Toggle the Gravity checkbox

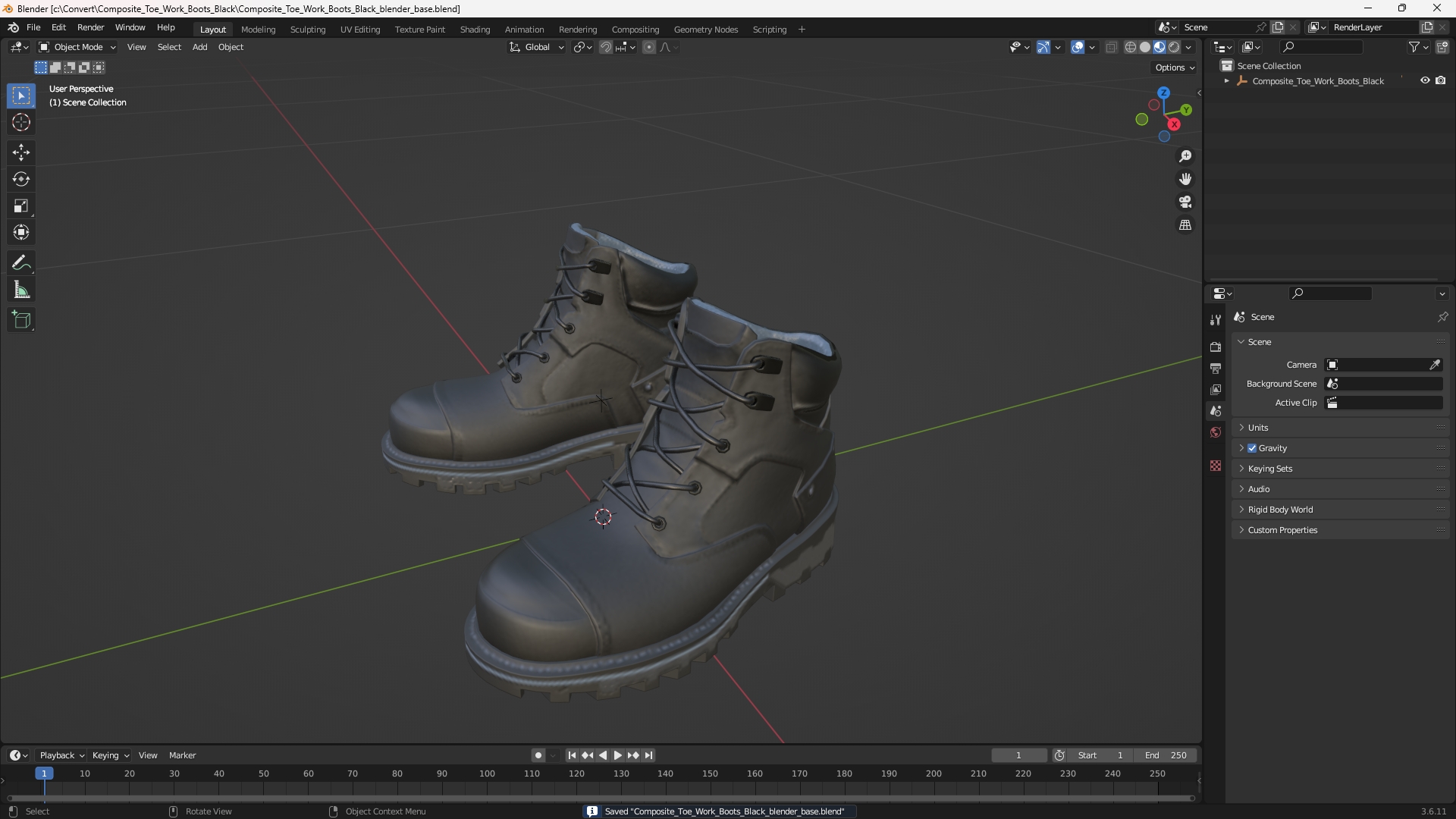(1252, 448)
